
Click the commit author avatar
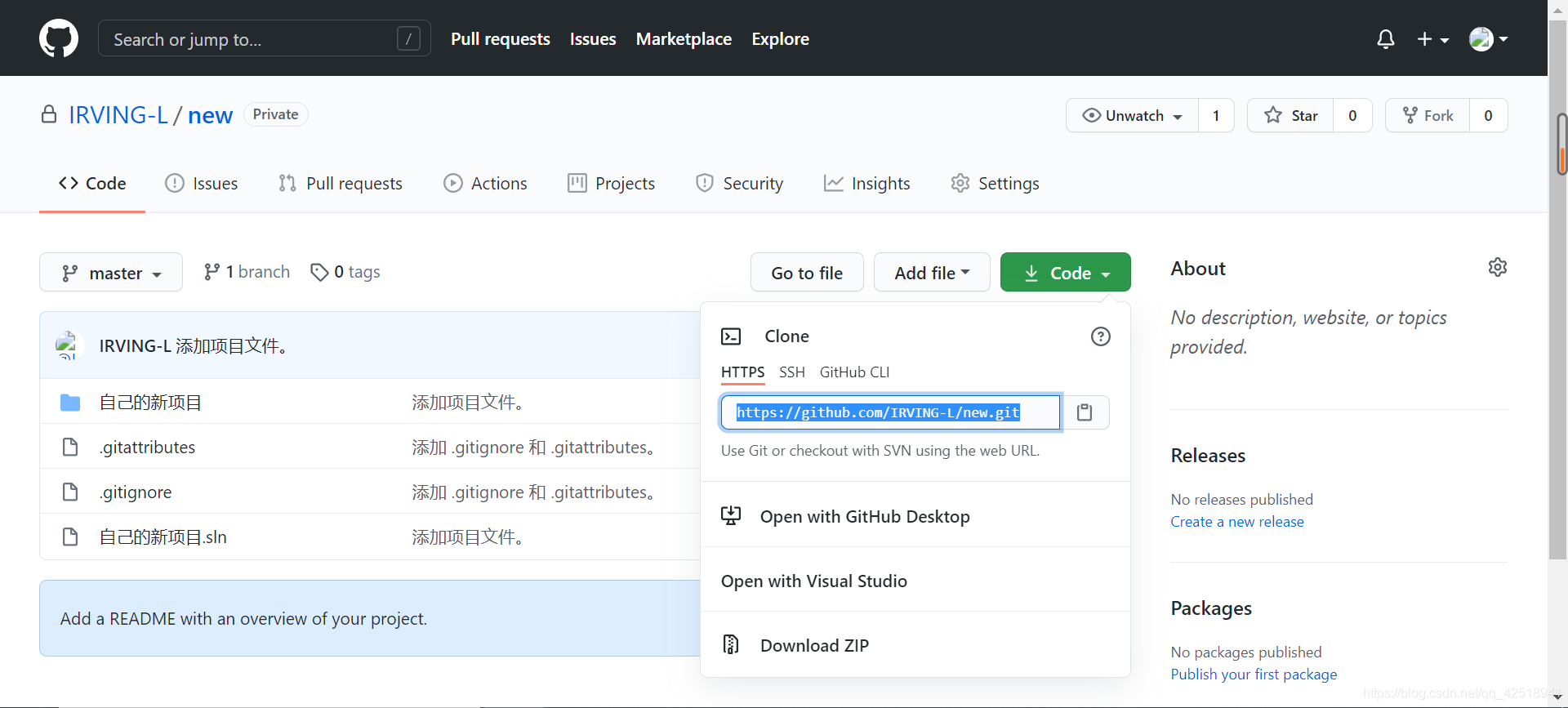(x=69, y=345)
